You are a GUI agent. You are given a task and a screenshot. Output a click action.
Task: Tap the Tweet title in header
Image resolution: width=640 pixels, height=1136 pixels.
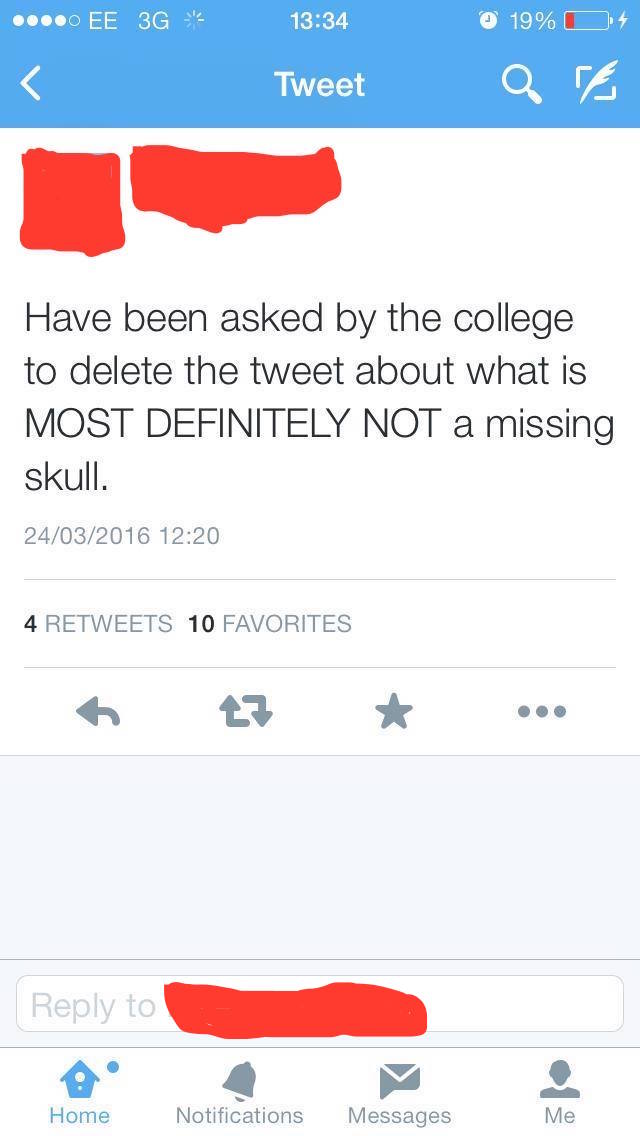pyautogui.click(x=320, y=84)
